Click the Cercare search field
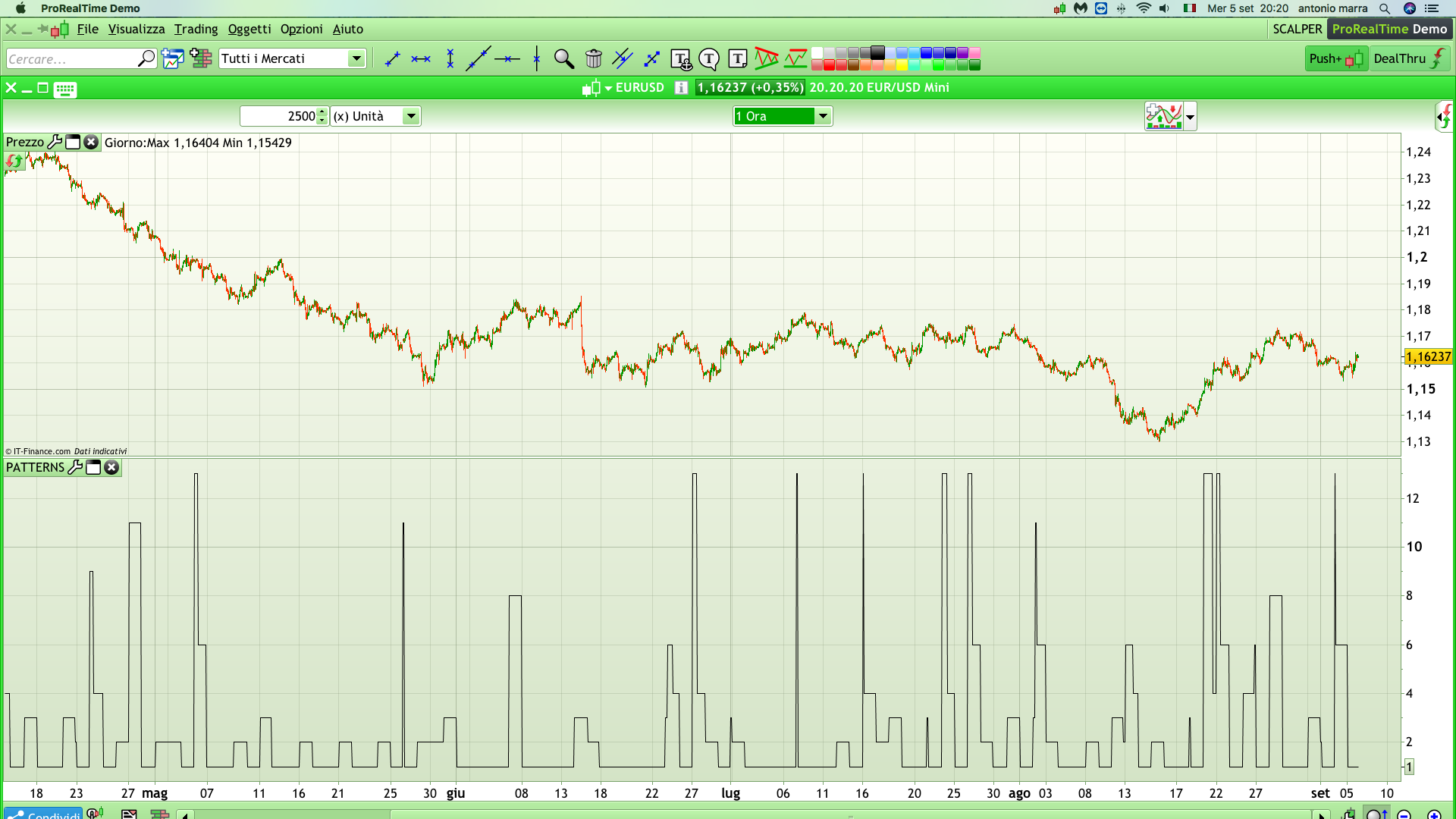Viewport: 1456px width, 819px height. tap(72, 58)
